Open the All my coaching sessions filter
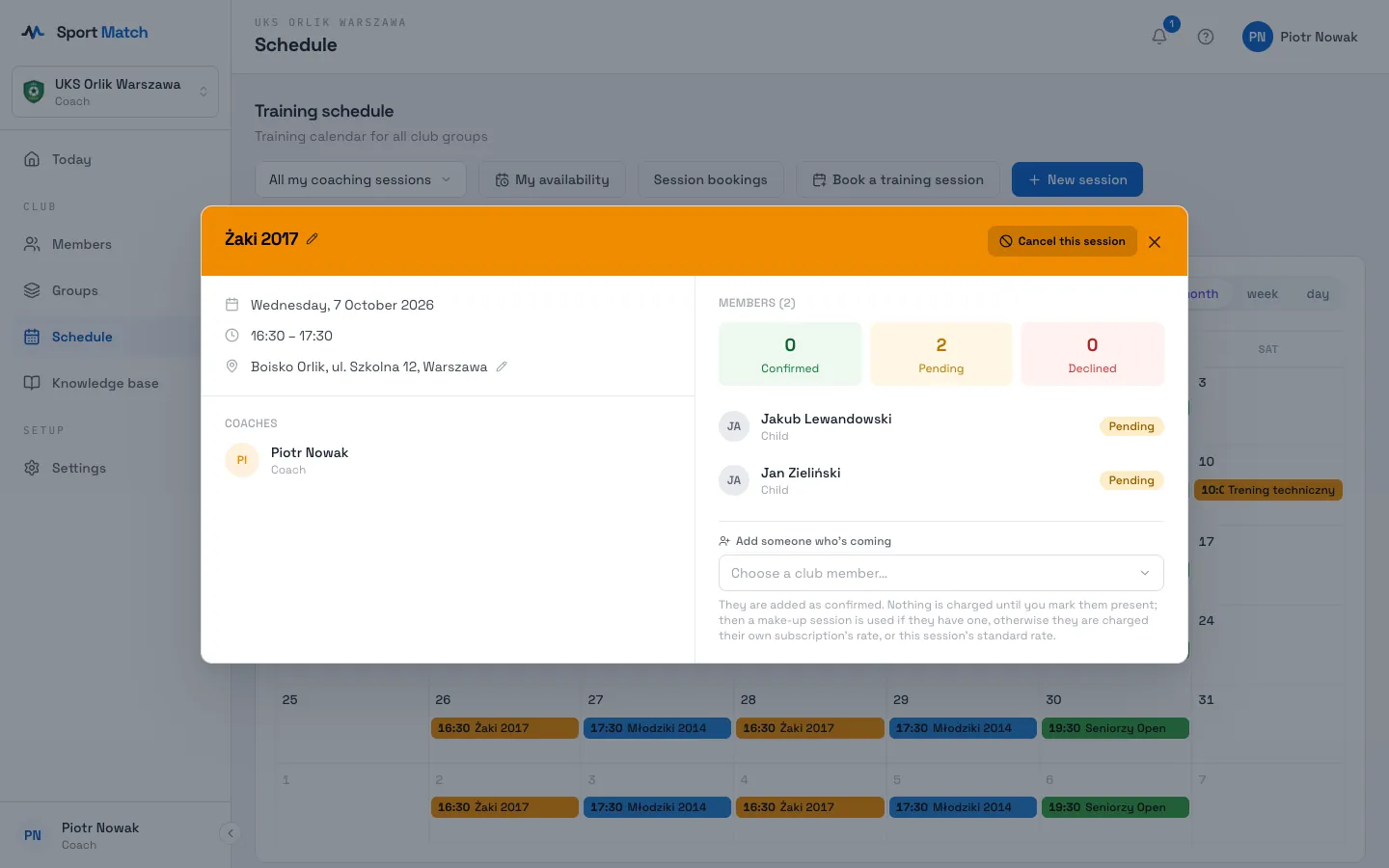Screen dimensions: 1389x868 pyautogui.click(x=360, y=179)
